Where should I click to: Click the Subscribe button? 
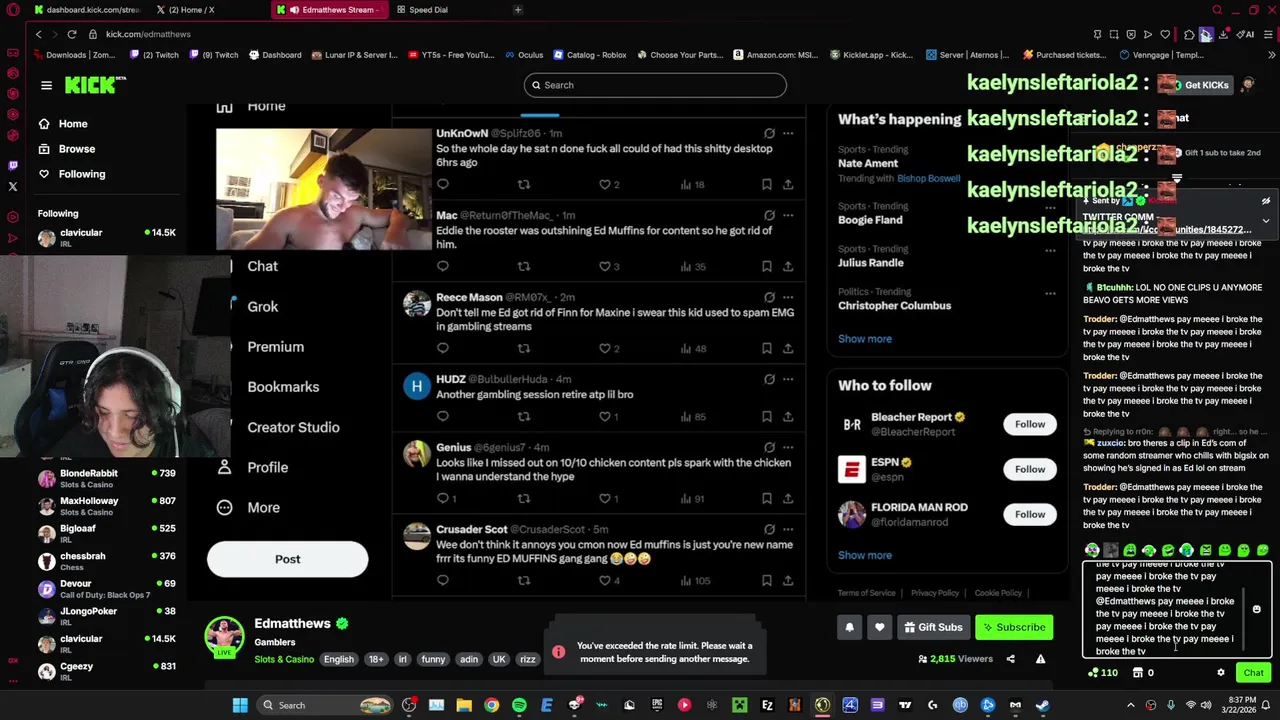pyautogui.click(x=1013, y=627)
